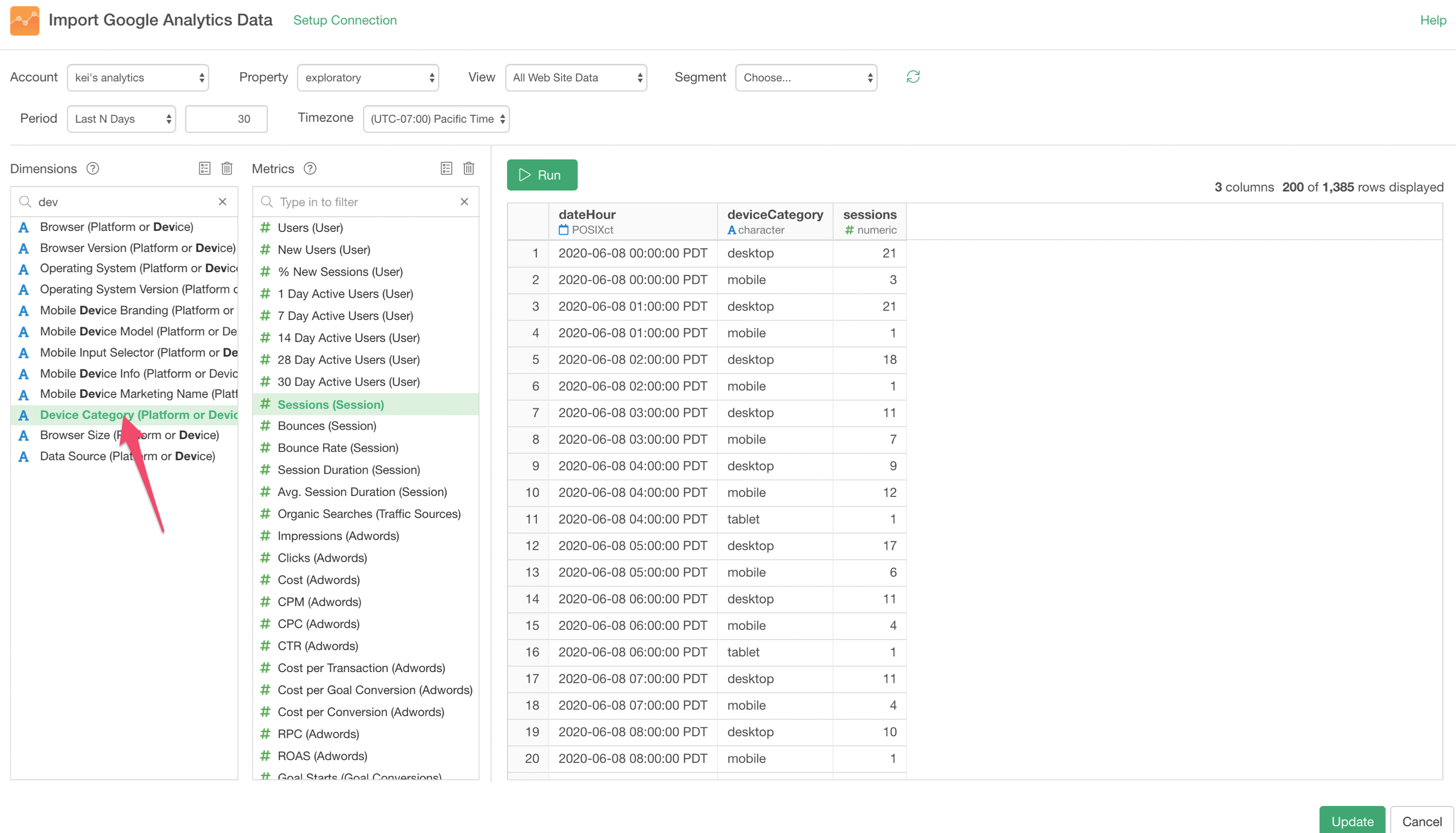The width and height of the screenshot is (1456, 833).
Task: Select Data Source dimension
Action: coord(124,456)
